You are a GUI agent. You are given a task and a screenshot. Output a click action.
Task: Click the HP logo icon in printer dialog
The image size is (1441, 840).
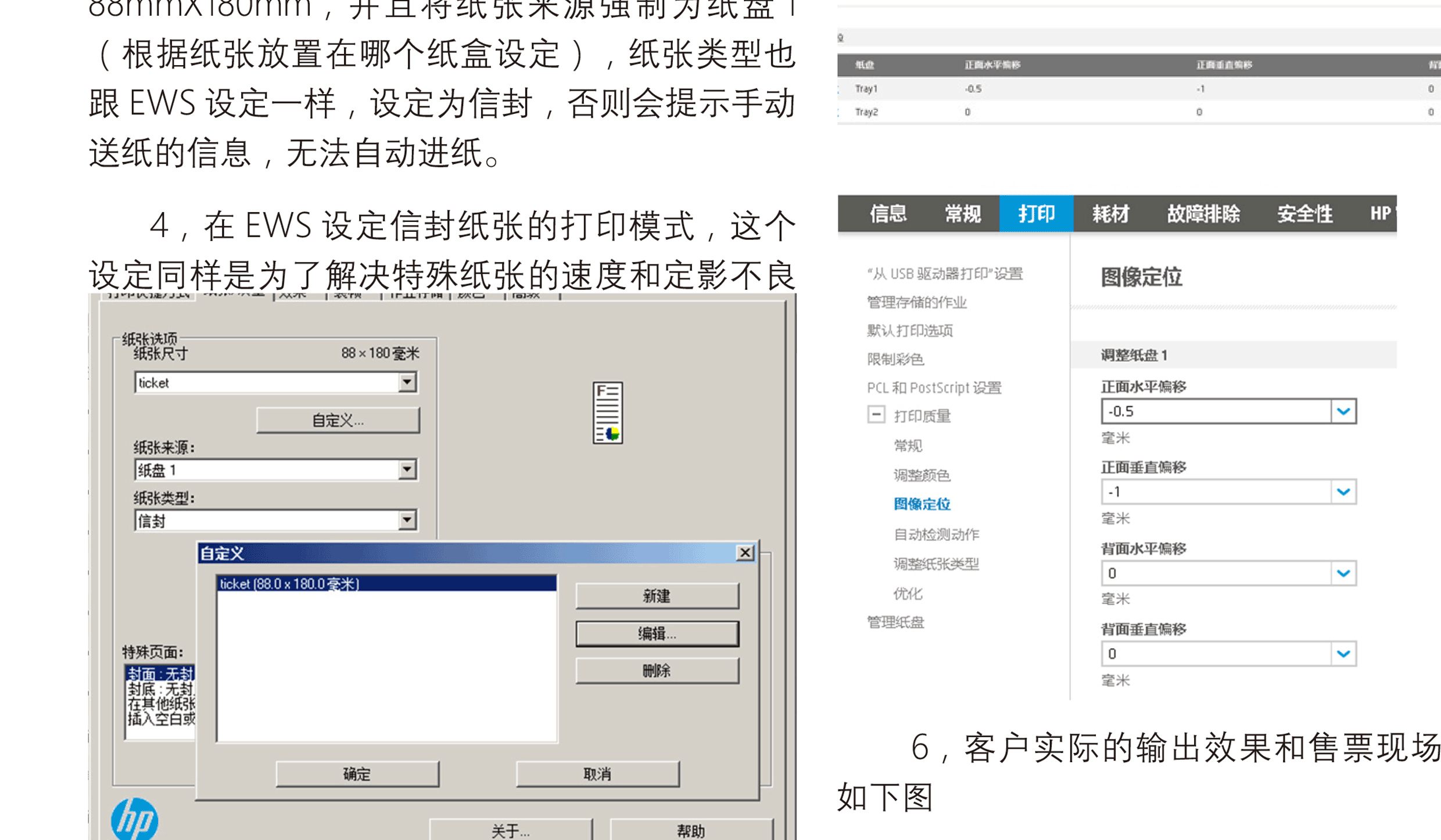point(134,819)
